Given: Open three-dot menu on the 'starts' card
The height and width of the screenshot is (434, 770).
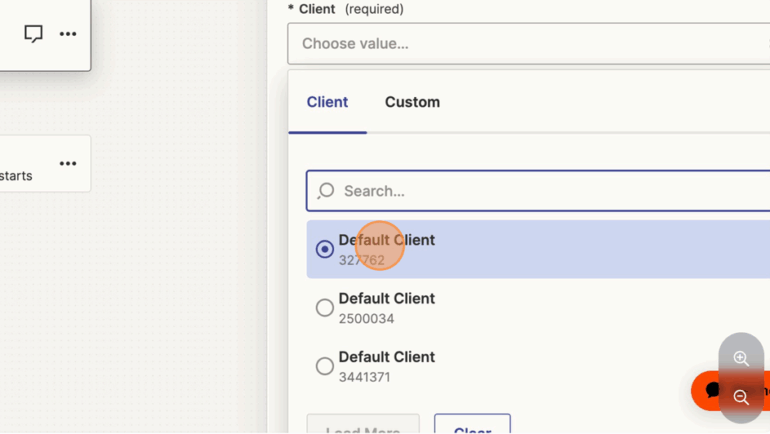Looking at the screenshot, I should 68,164.
